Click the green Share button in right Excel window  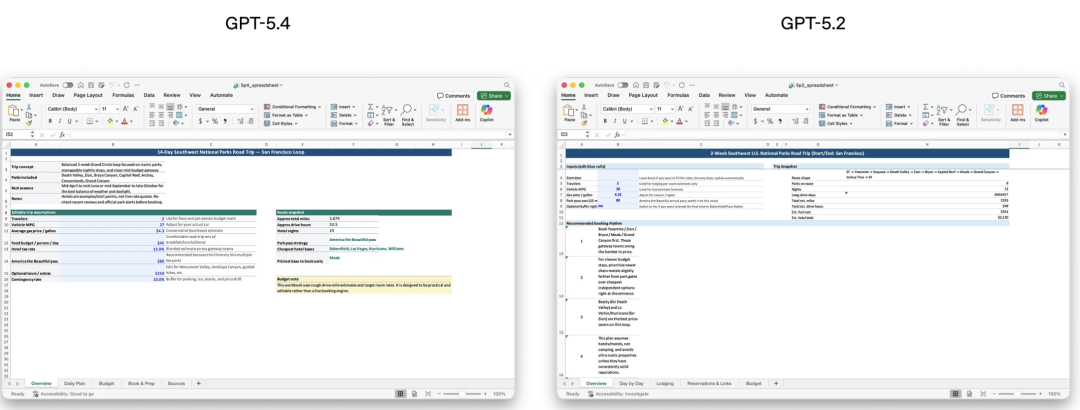point(1048,96)
